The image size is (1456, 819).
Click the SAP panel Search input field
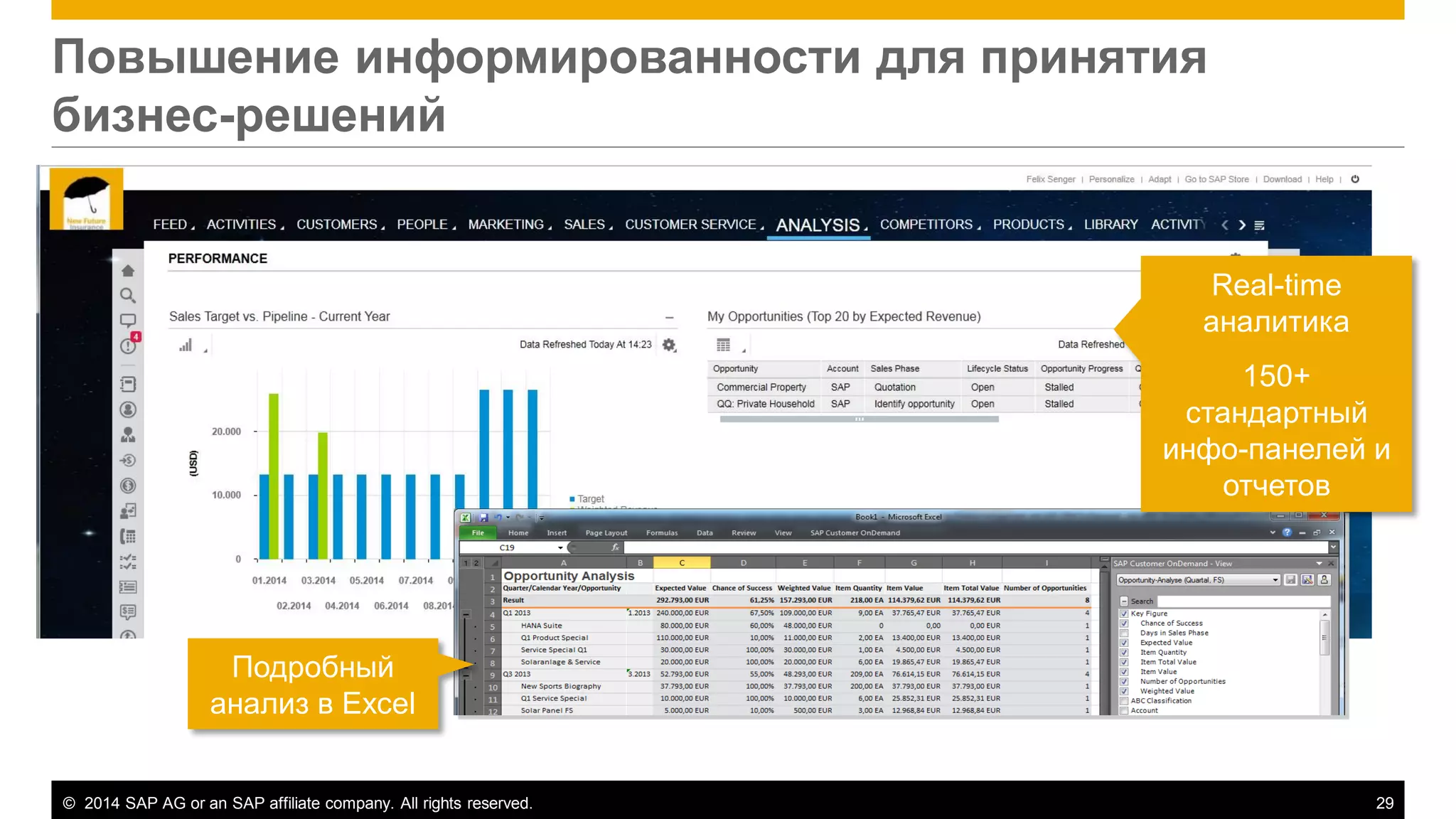1243,601
